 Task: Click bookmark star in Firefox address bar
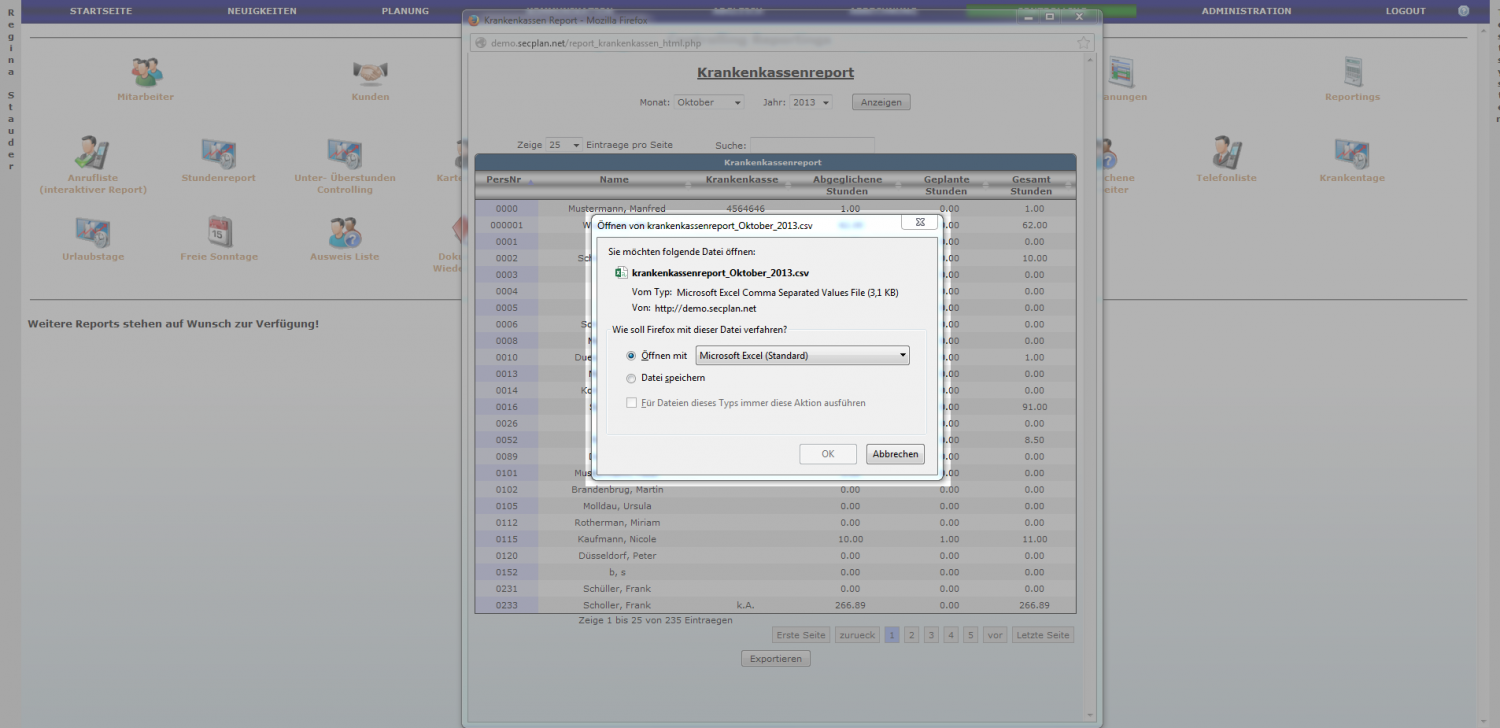tap(1083, 43)
